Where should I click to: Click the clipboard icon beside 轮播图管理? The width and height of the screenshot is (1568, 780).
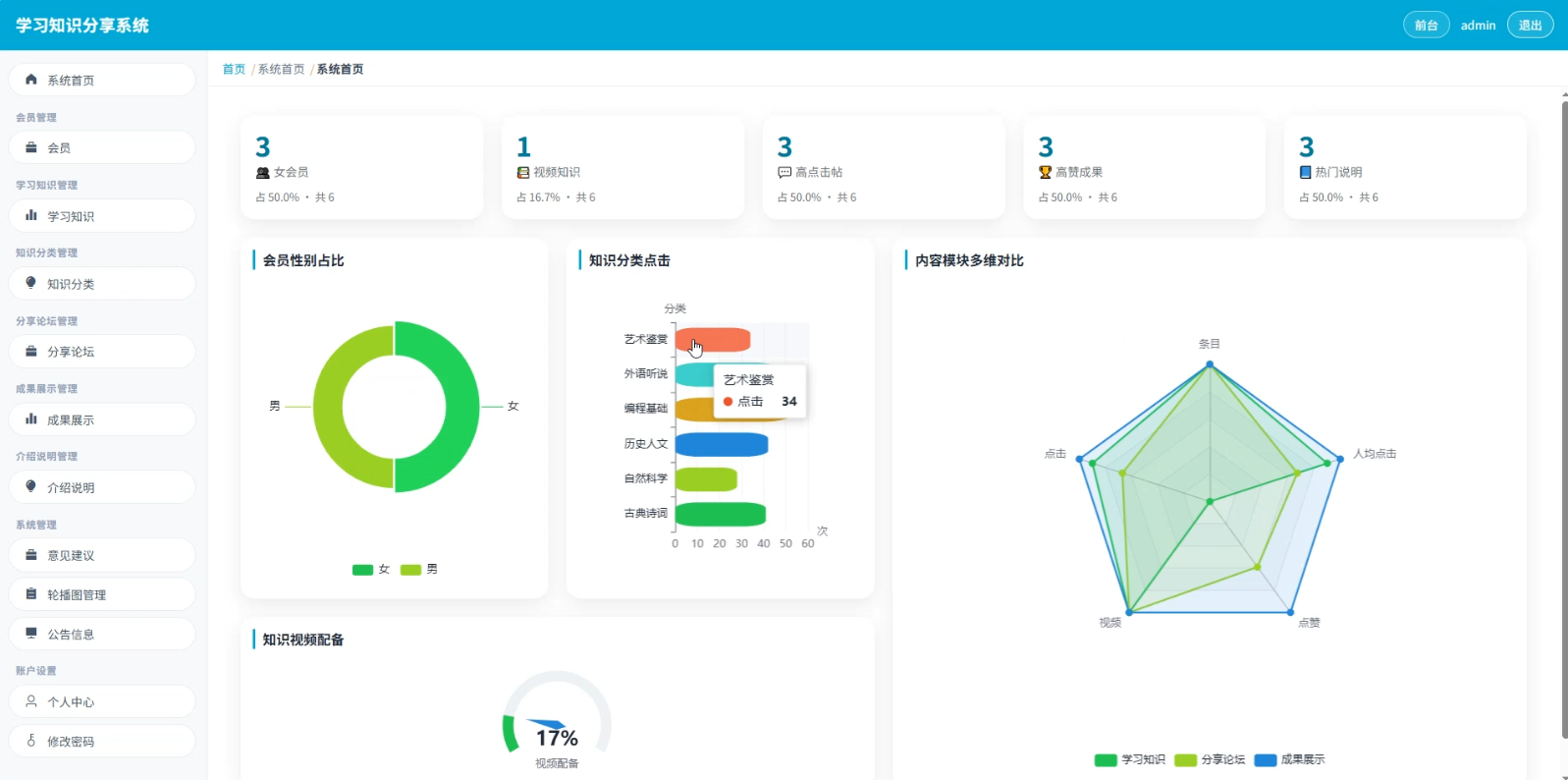(x=31, y=594)
